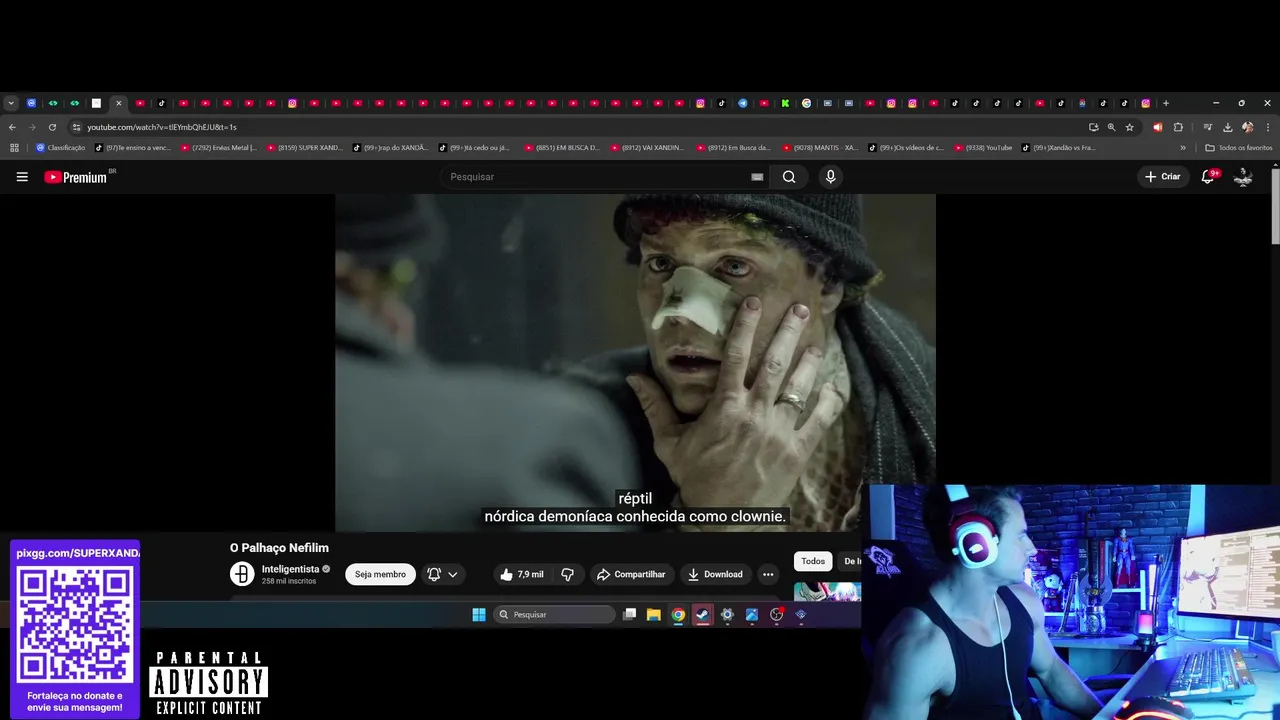The height and width of the screenshot is (720, 1280).
Task: Open Chrome apps grid in bookmarks bar
Action: tap(14, 148)
